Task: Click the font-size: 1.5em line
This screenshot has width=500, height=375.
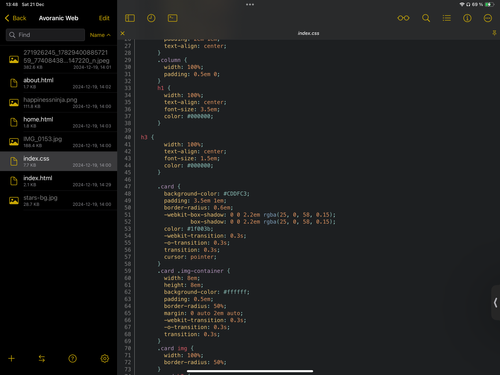Action: pyautogui.click(x=191, y=158)
